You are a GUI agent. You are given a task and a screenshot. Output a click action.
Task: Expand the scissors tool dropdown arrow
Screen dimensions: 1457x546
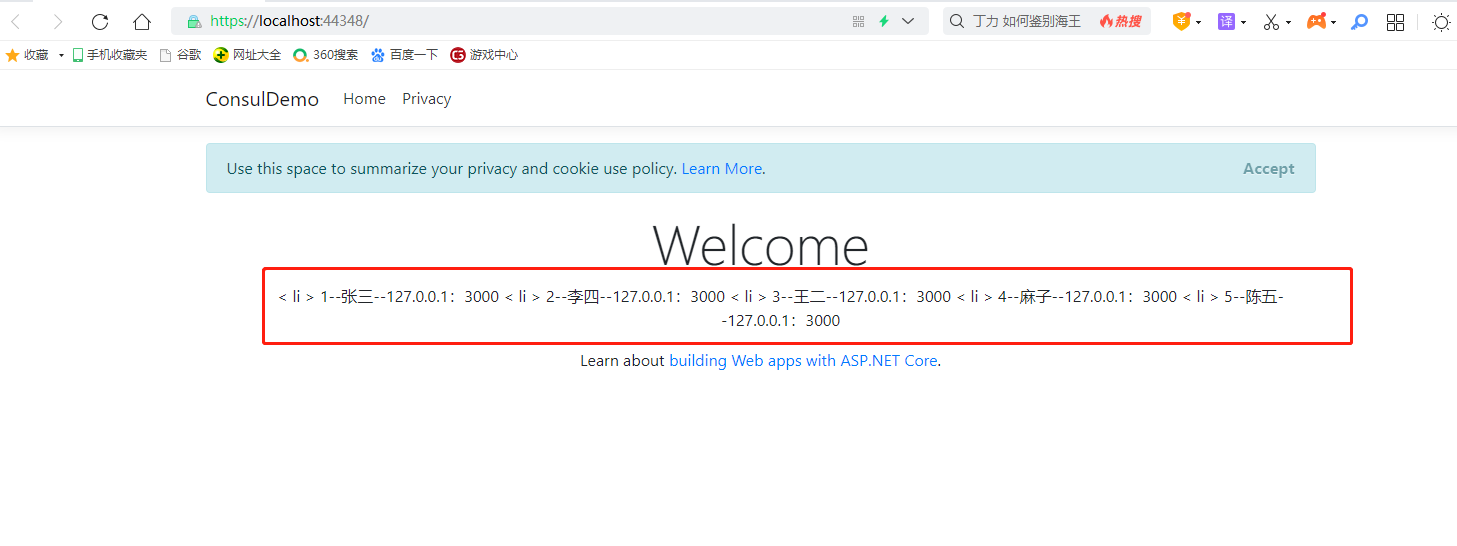click(x=1288, y=22)
